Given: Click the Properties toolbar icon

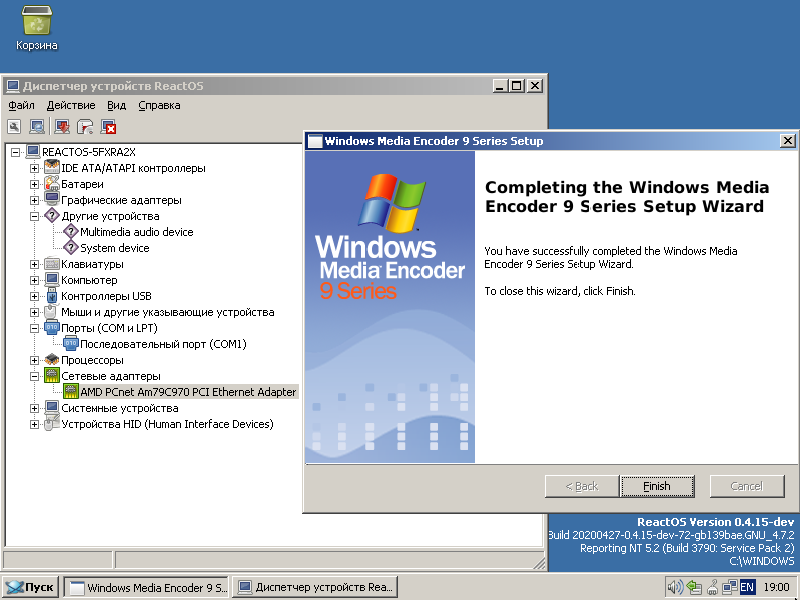Looking at the screenshot, I should [14, 126].
